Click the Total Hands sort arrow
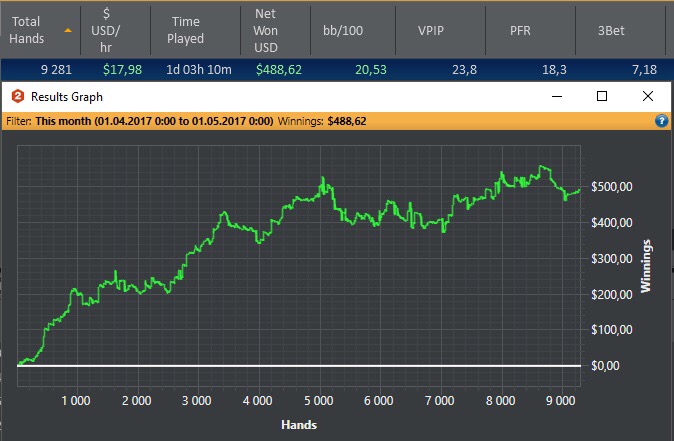 pos(67,30)
